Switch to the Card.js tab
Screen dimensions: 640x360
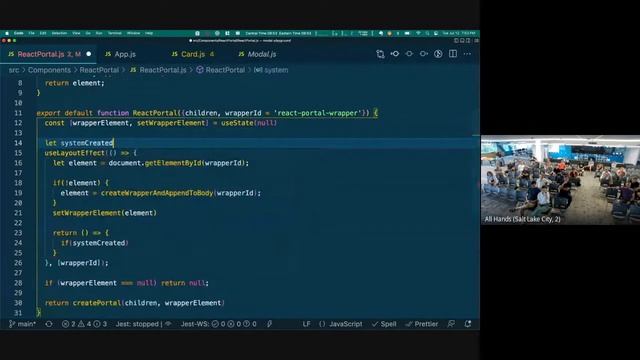193,54
